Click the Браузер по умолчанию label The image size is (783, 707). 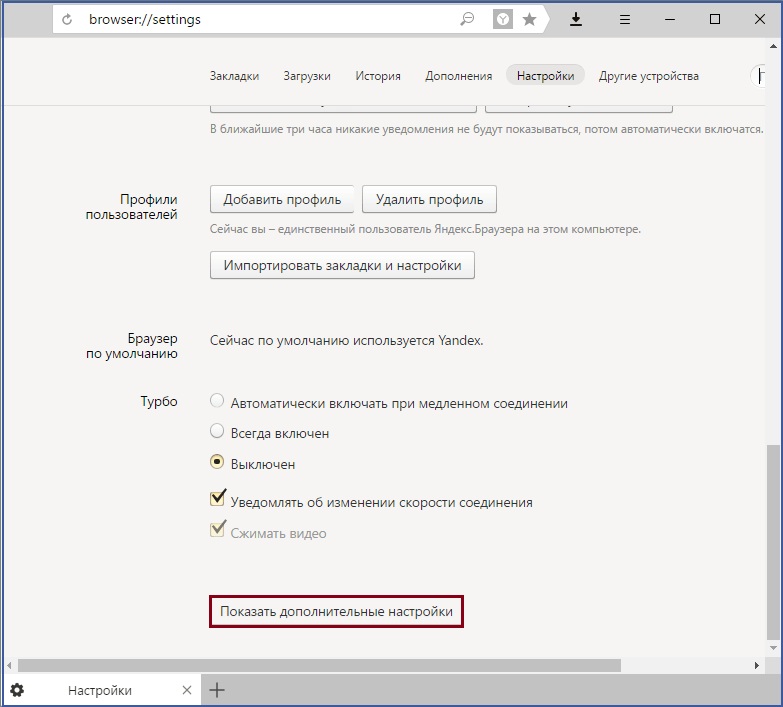[131, 346]
